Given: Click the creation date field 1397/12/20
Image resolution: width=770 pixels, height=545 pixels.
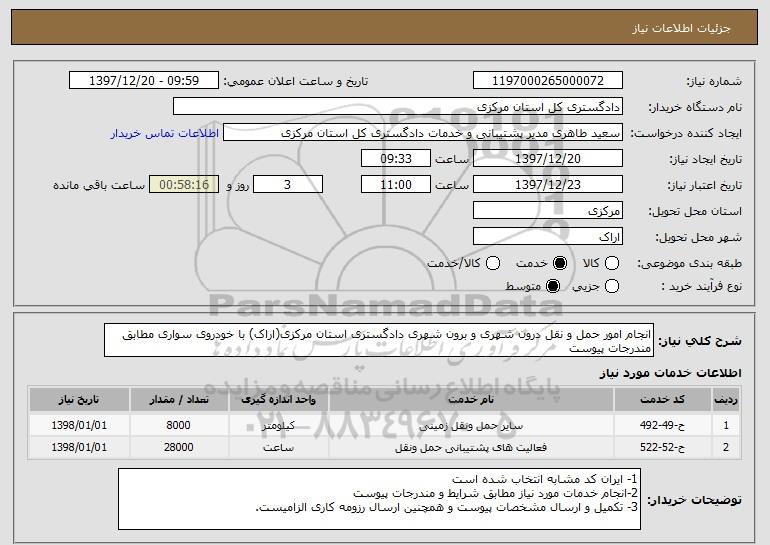Looking at the screenshot, I should pyautogui.click(x=548, y=159).
